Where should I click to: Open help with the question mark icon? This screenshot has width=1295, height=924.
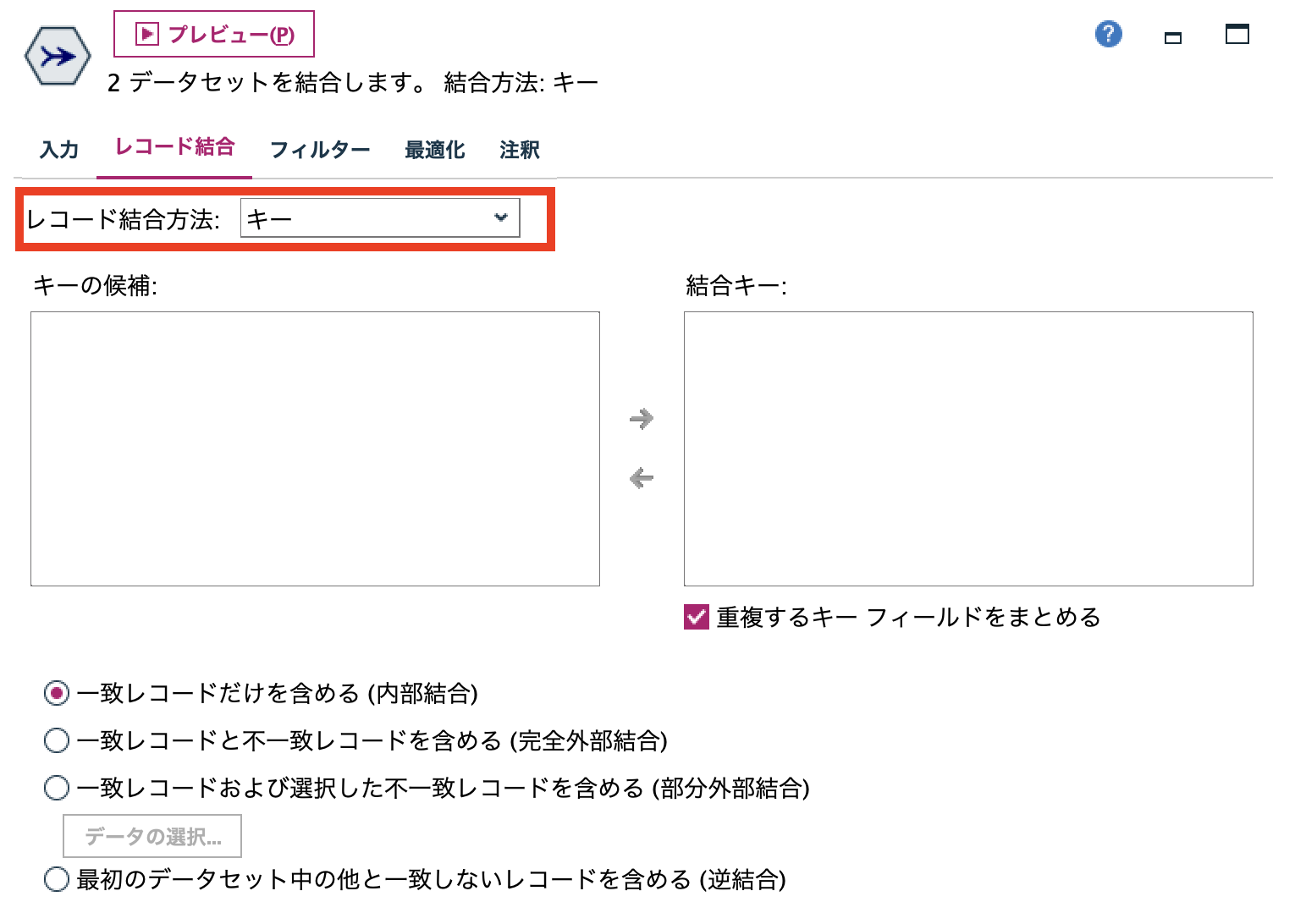(1108, 34)
